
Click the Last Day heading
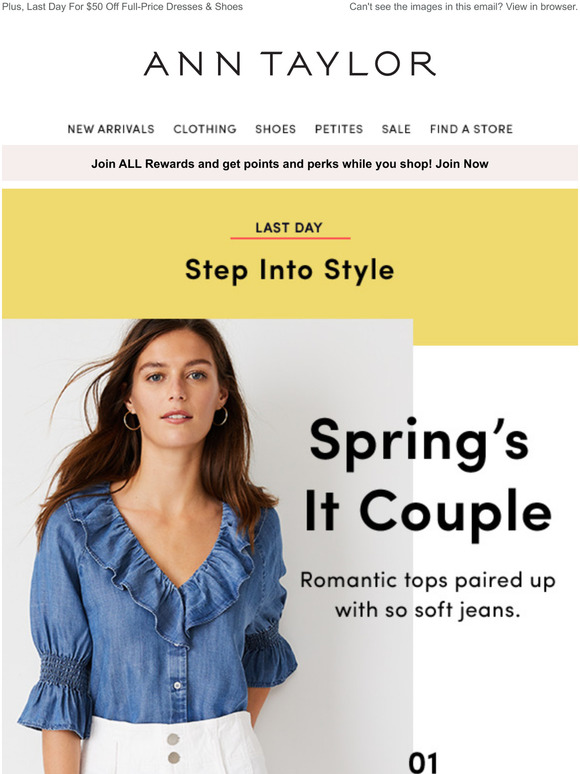click(x=289, y=228)
